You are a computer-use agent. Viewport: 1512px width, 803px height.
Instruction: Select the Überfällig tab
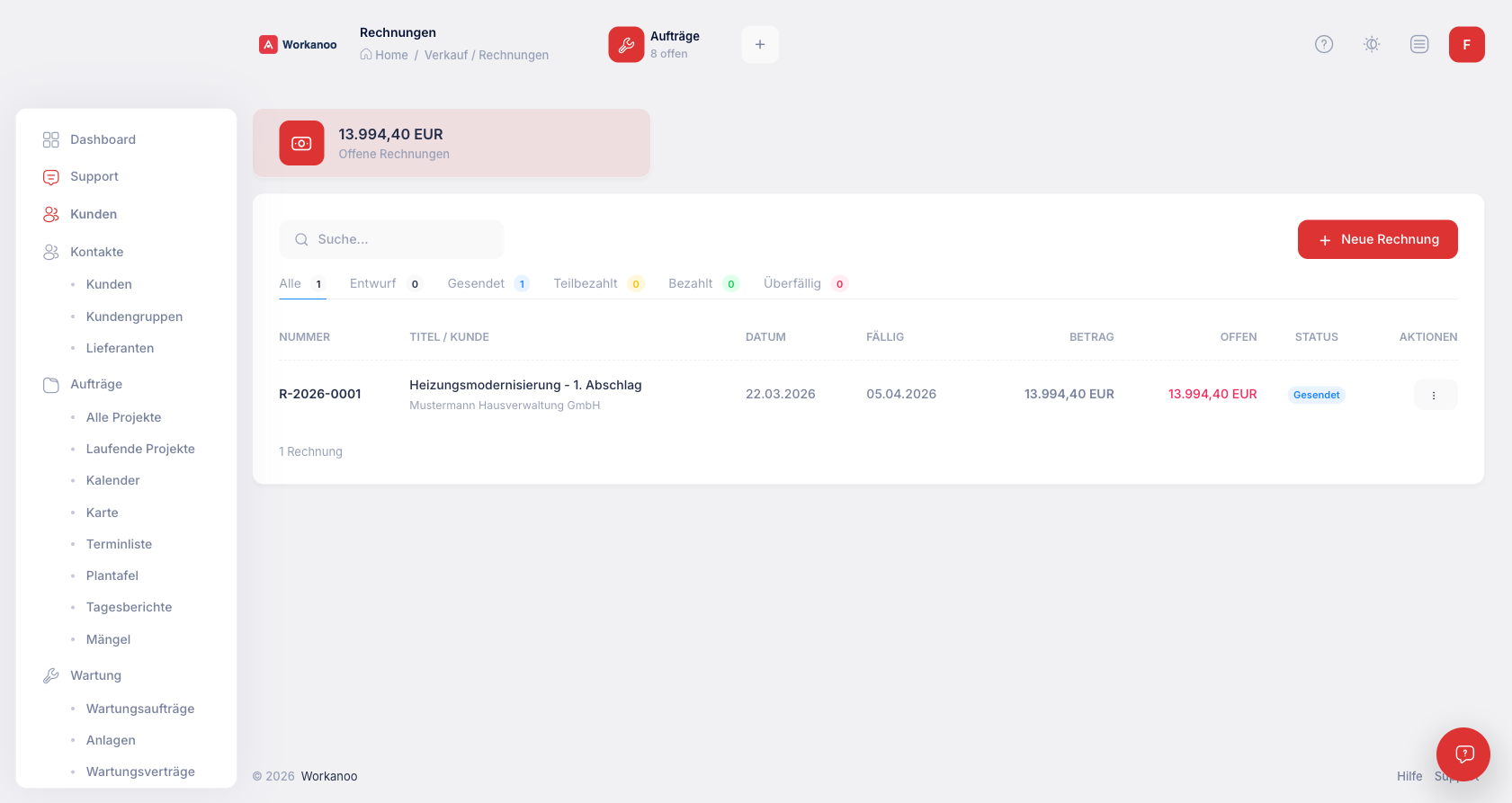pos(806,283)
